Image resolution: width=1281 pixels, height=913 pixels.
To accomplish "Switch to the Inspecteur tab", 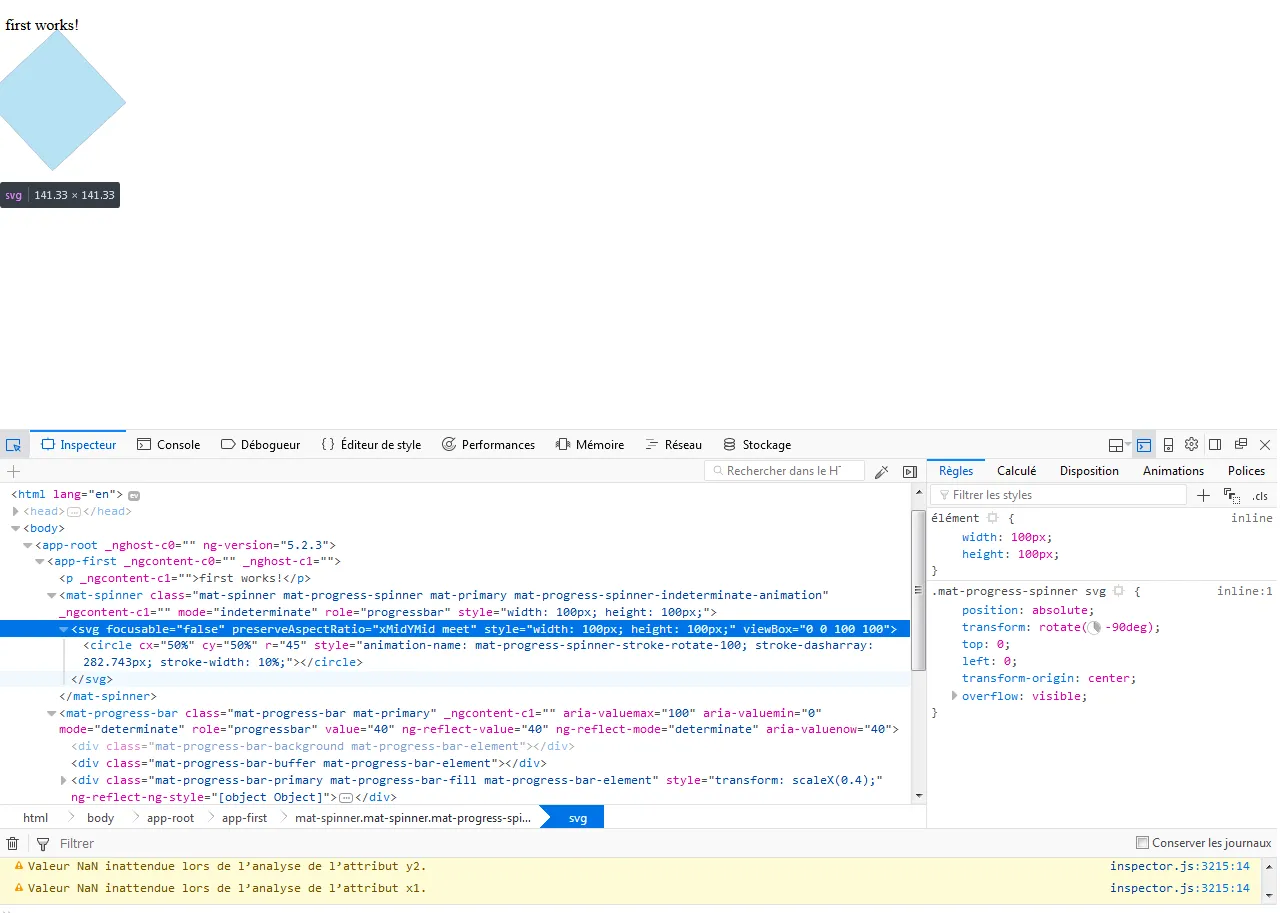I will (x=79, y=445).
